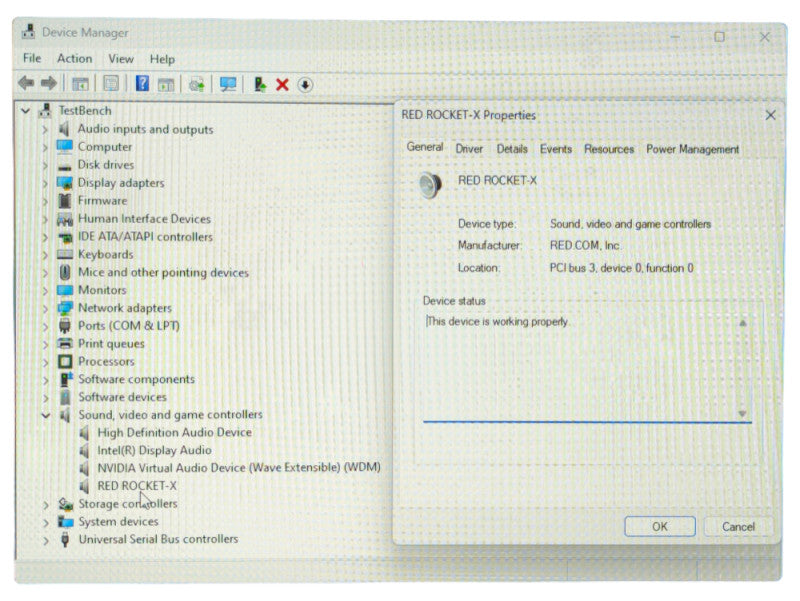Expand Human Interface Devices category

[45, 219]
